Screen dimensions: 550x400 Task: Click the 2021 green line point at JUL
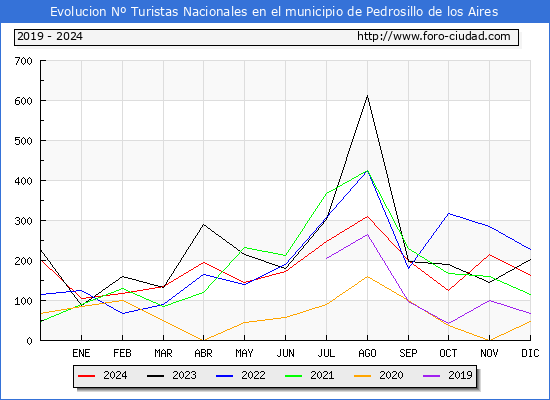click(x=327, y=193)
